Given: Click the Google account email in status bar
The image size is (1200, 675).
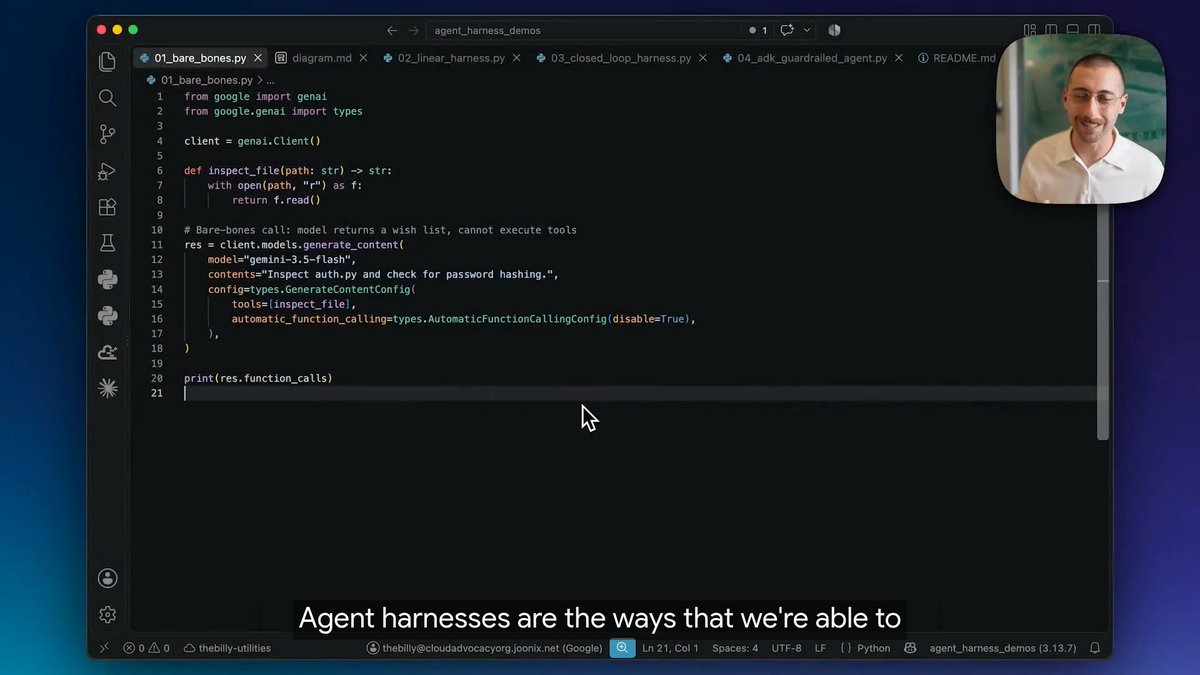Looking at the screenshot, I should tap(485, 648).
